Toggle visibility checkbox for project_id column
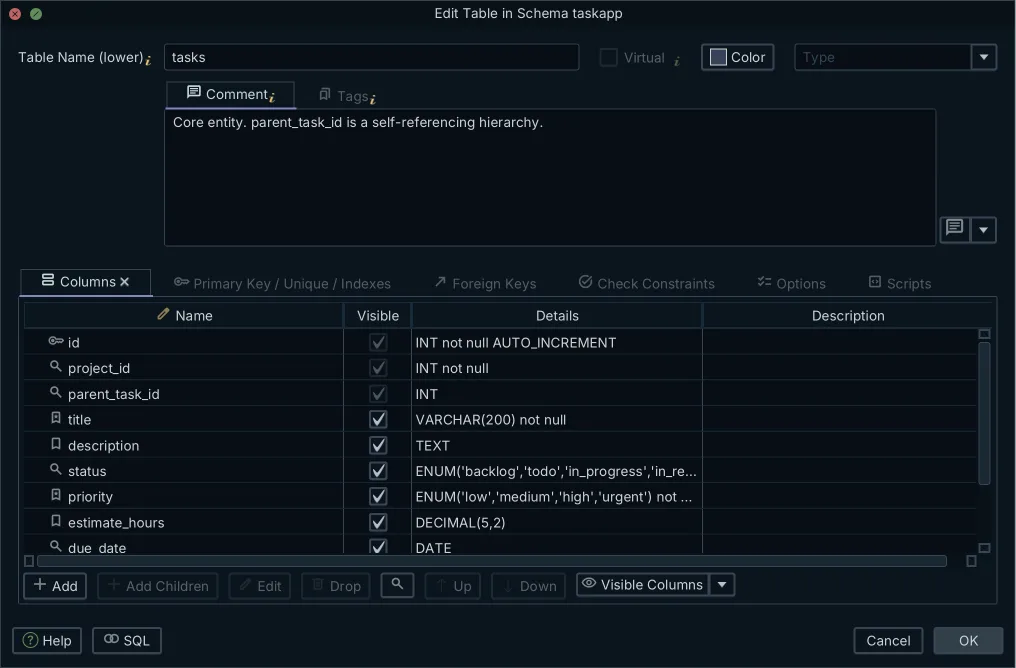 pyautogui.click(x=378, y=368)
